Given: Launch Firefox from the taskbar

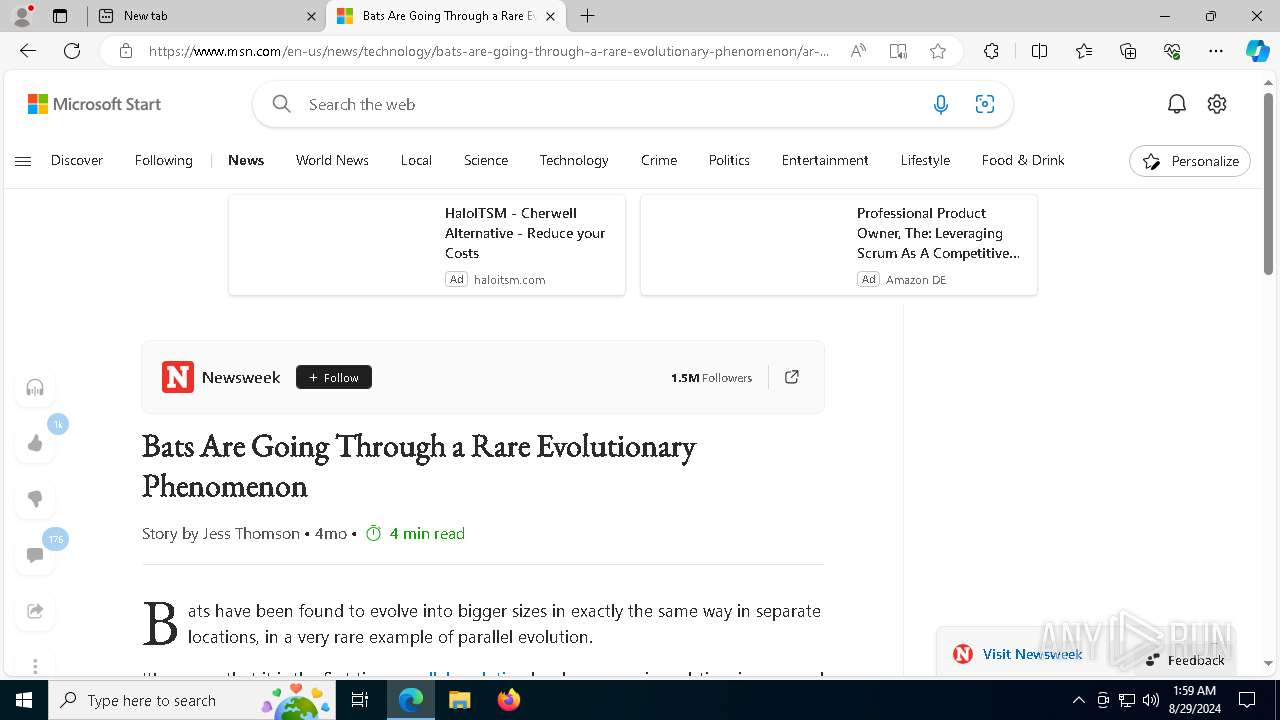Looking at the screenshot, I should [508, 700].
